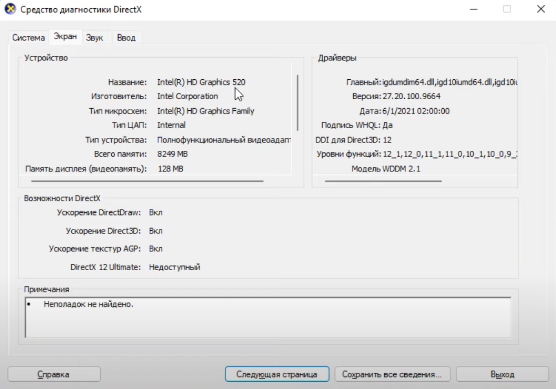Image resolution: width=556 pixels, height=389 pixels.
Task: Click the driver version 27.20.100.9664
Action: click(411, 96)
